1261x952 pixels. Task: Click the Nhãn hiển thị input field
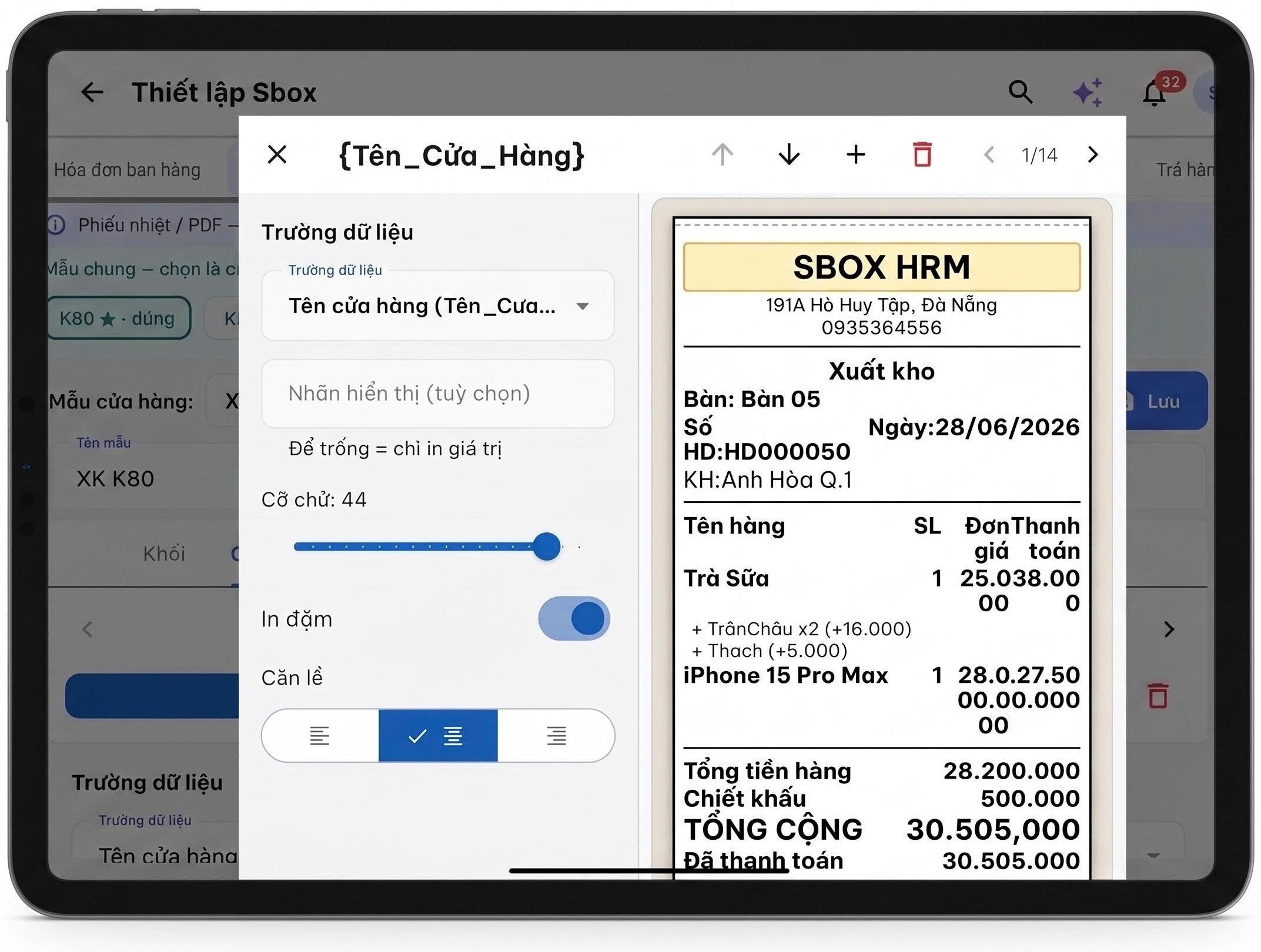(438, 393)
